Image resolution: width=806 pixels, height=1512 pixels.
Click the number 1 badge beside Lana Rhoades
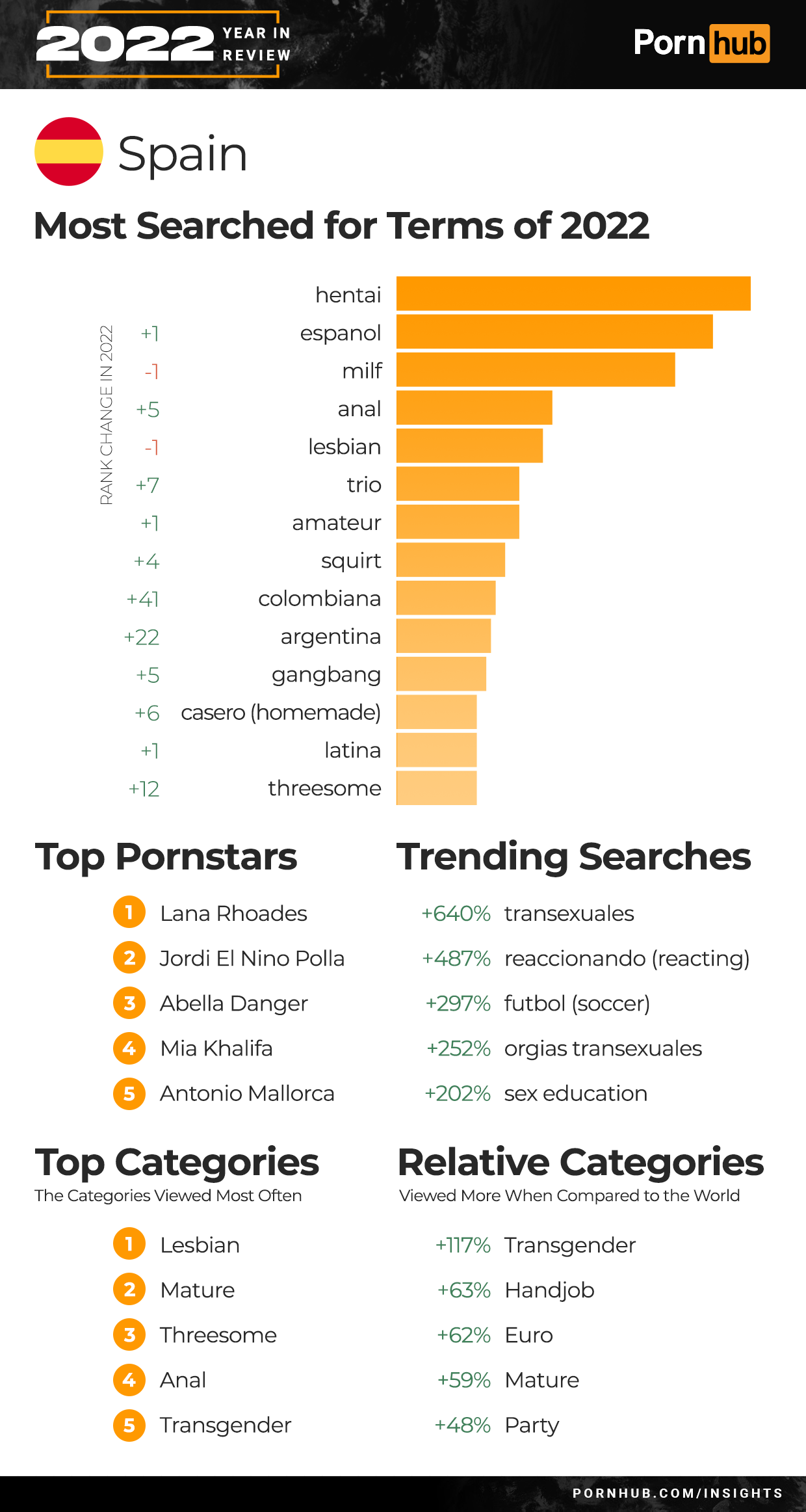129,912
